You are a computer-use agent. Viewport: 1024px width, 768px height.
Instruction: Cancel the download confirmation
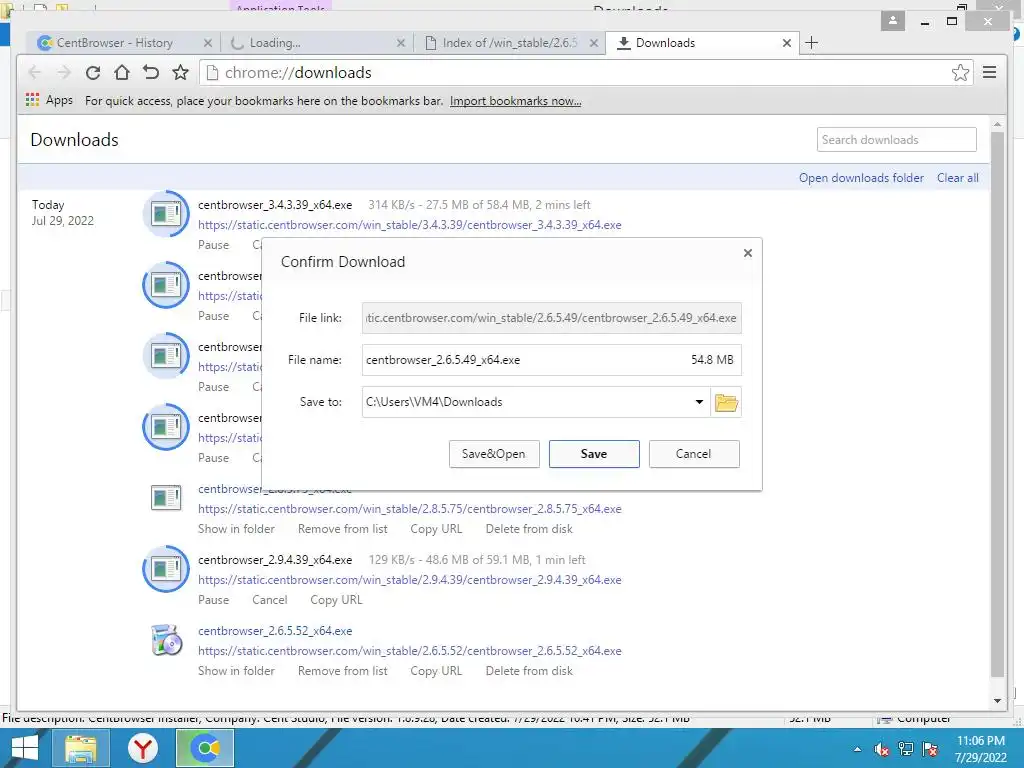(694, 454)
